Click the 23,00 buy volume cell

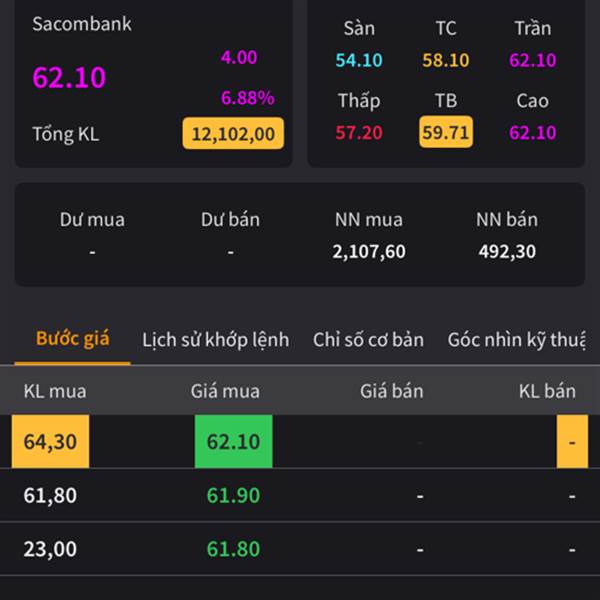coord(50,549)
